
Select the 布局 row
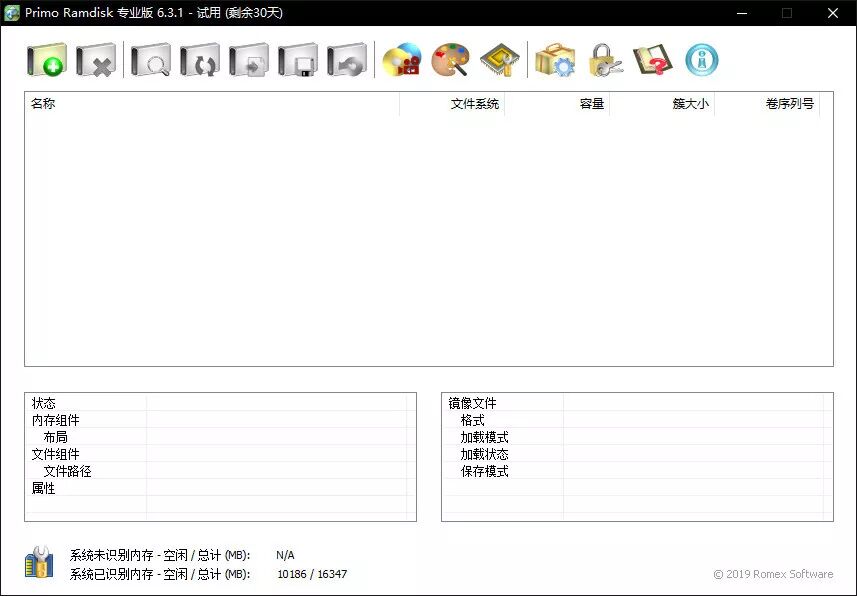pyautogui.click(x=220, y=437)
